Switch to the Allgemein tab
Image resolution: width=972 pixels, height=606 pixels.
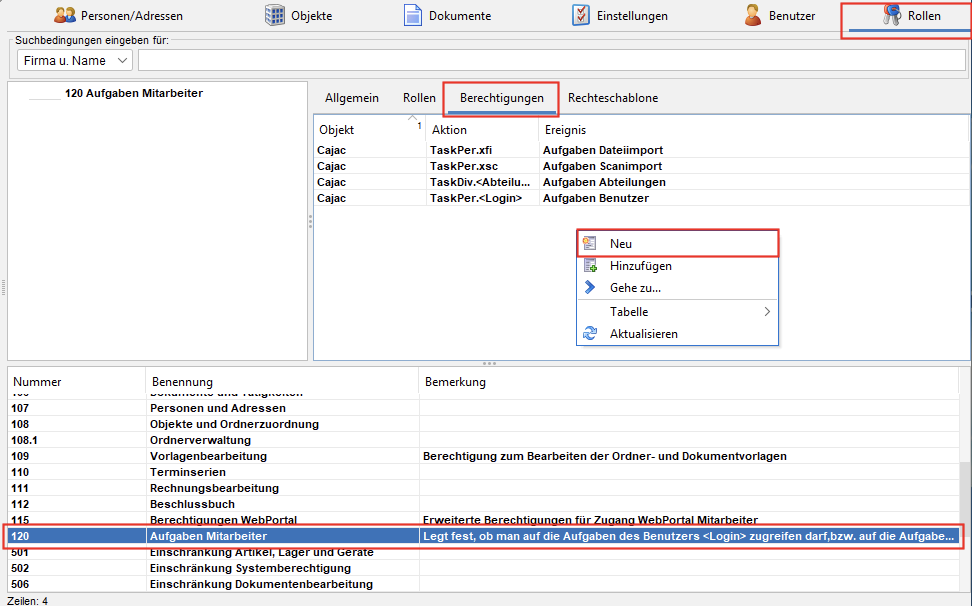pos(352,98)
